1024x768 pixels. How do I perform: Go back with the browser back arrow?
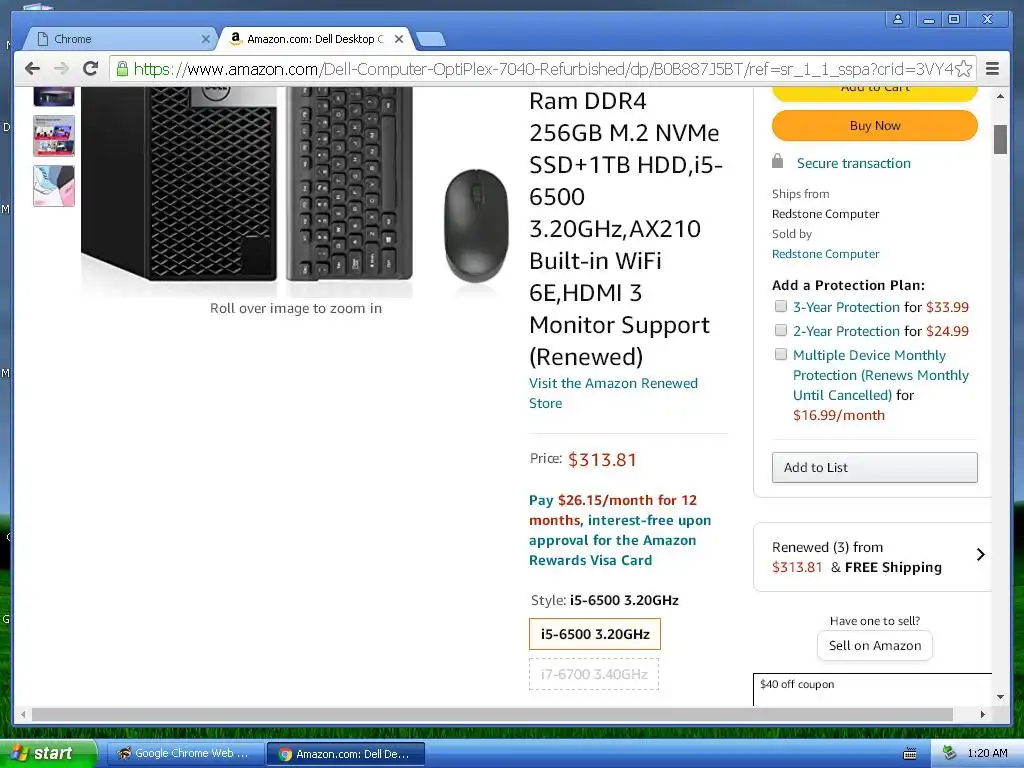pyautogui.click(x=32, y=69)
